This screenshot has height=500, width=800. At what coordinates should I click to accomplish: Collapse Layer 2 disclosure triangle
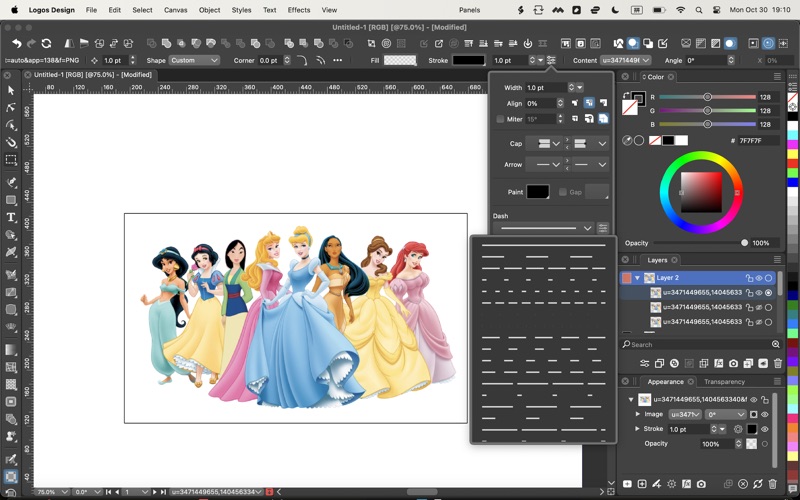637,278
